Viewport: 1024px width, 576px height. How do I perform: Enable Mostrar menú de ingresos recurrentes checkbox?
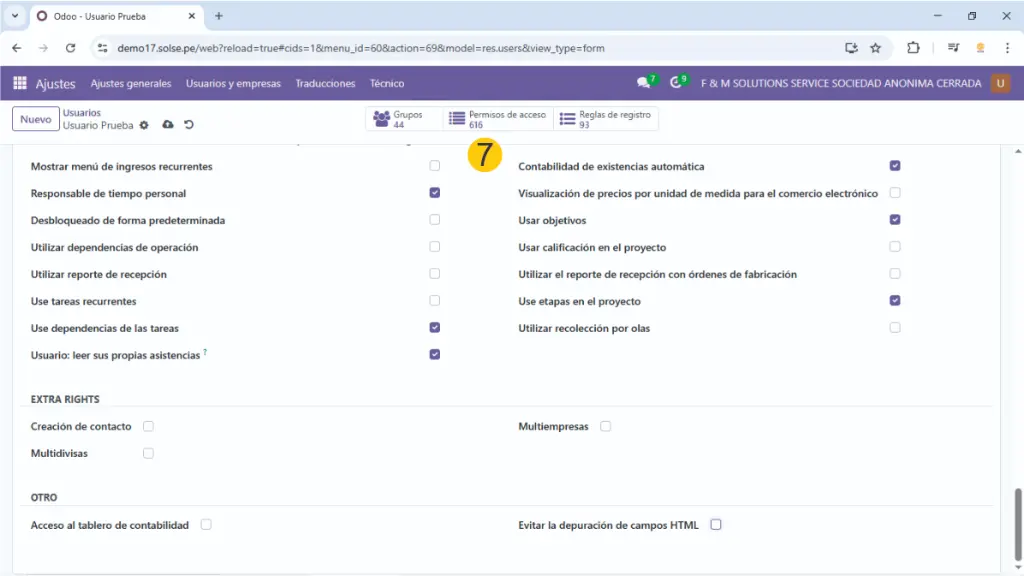point(434,166)
